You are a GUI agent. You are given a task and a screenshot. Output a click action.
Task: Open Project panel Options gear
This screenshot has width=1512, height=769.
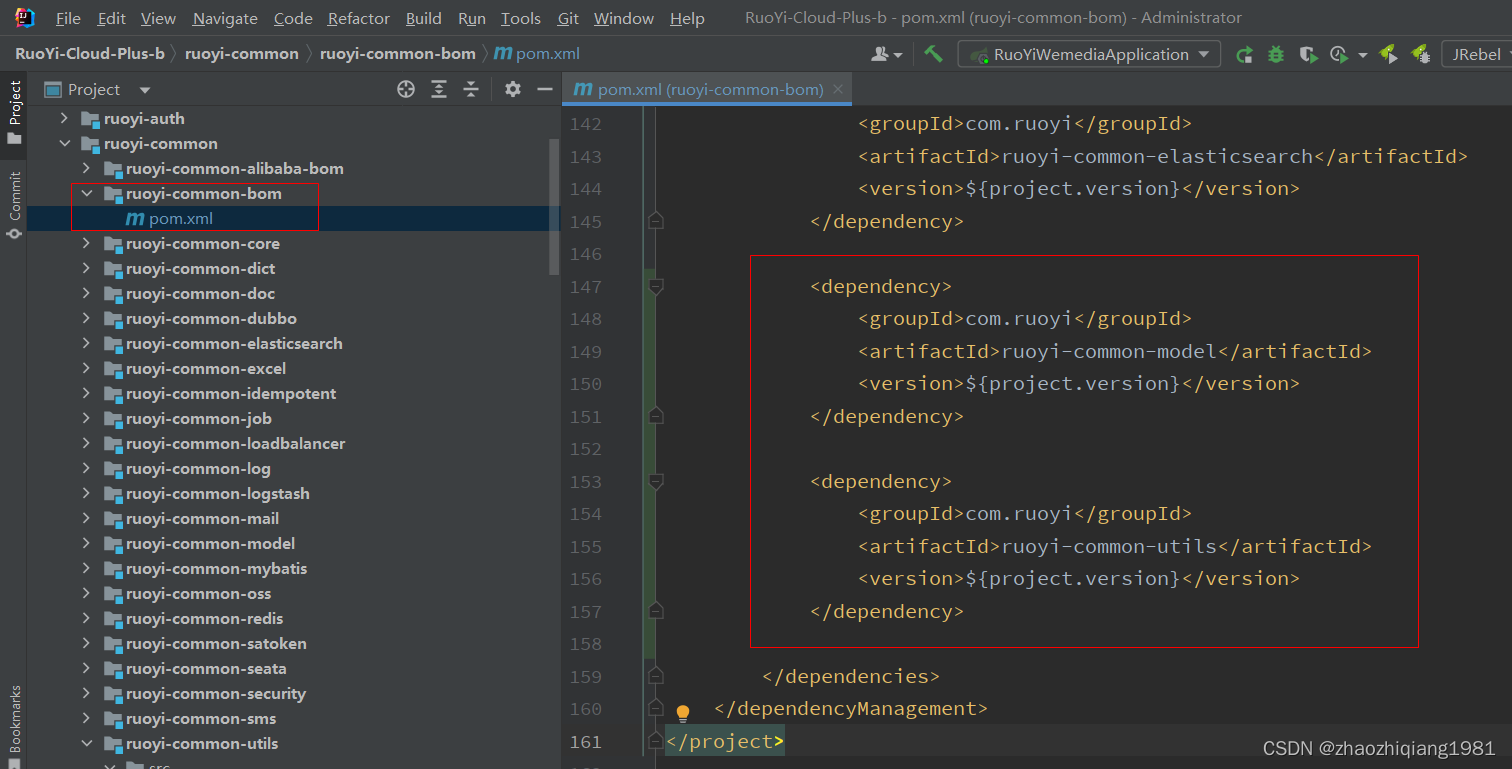[x=512, y=89]
